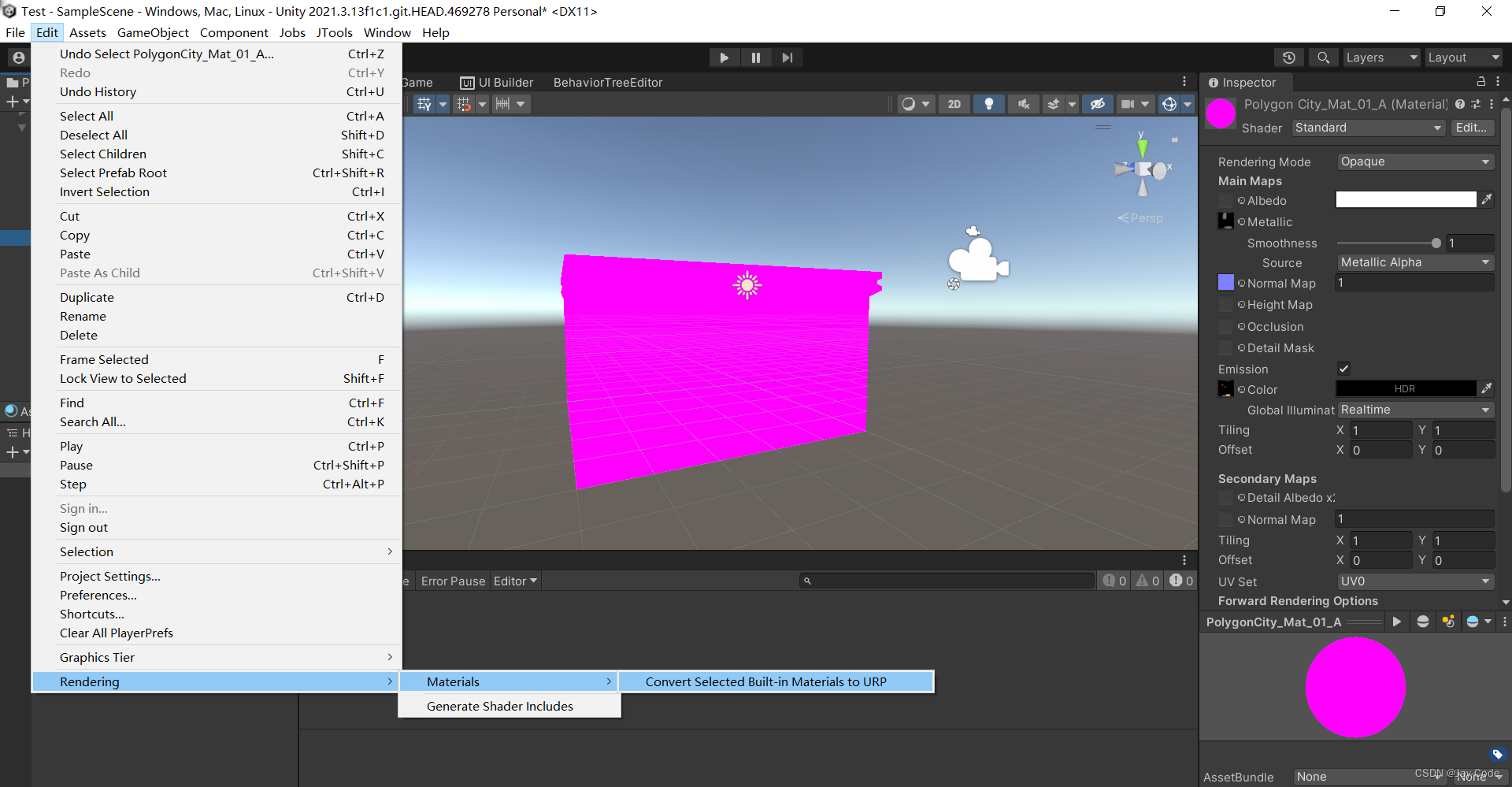
Task: Toggle preview lighting dots icon
Action: 1447,622
